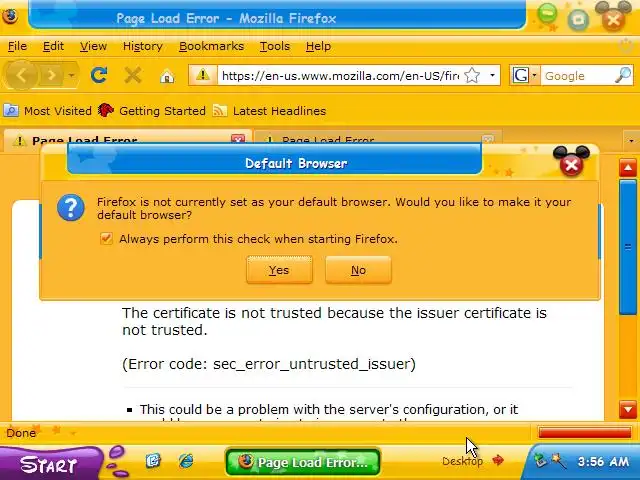This screenshot has height=480, width=640.
Task: Click the search magnifying glass icon
Action: coord(623,76)
